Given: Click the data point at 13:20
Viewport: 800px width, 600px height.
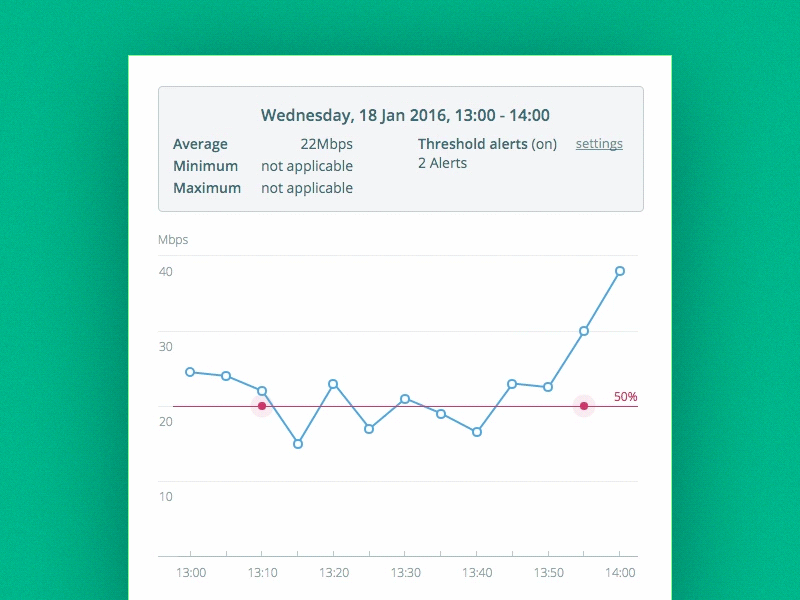Looking at the screenshot, I should point(333,383).
